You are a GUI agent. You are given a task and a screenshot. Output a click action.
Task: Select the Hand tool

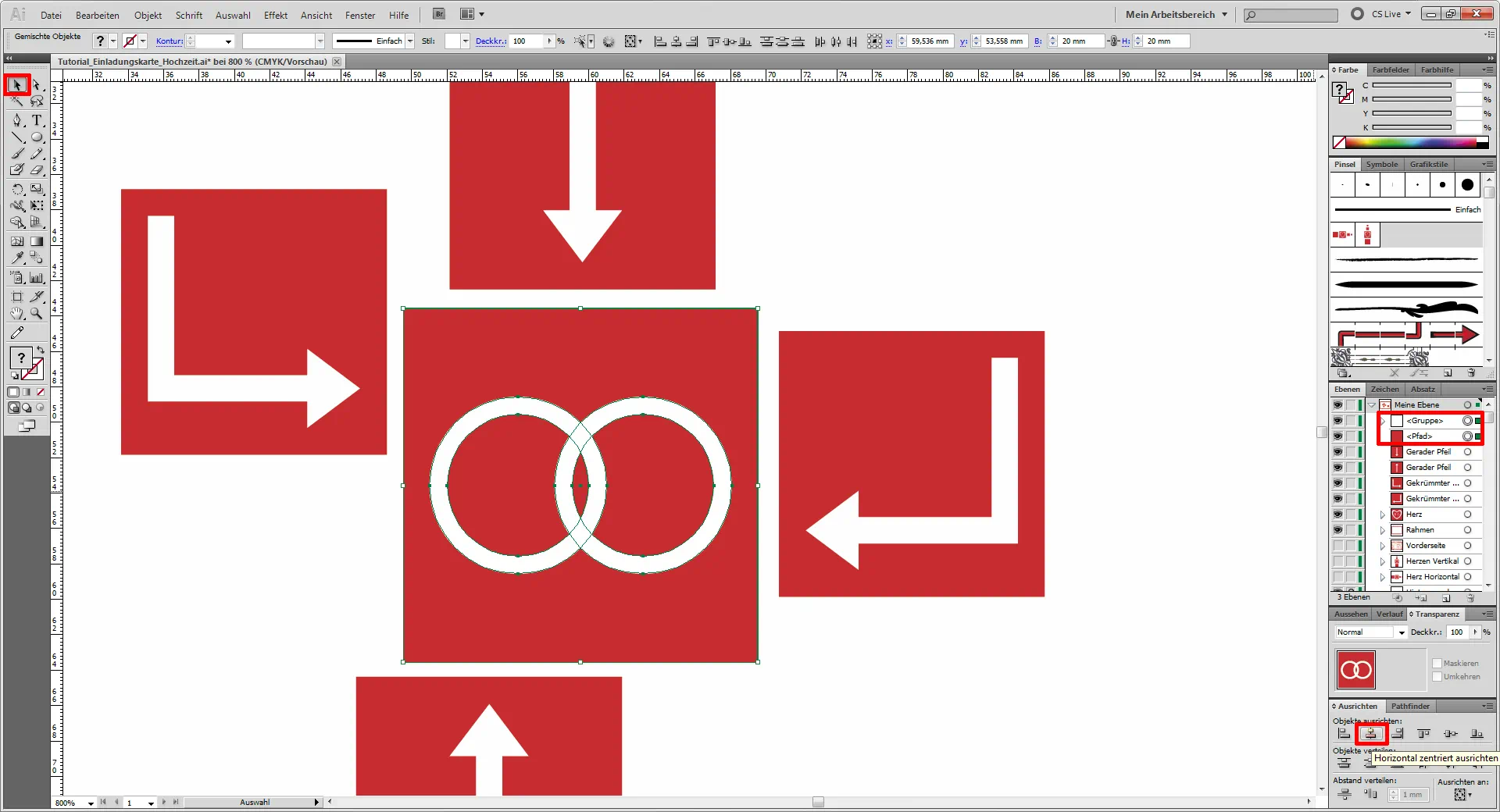tap(17, 314)
